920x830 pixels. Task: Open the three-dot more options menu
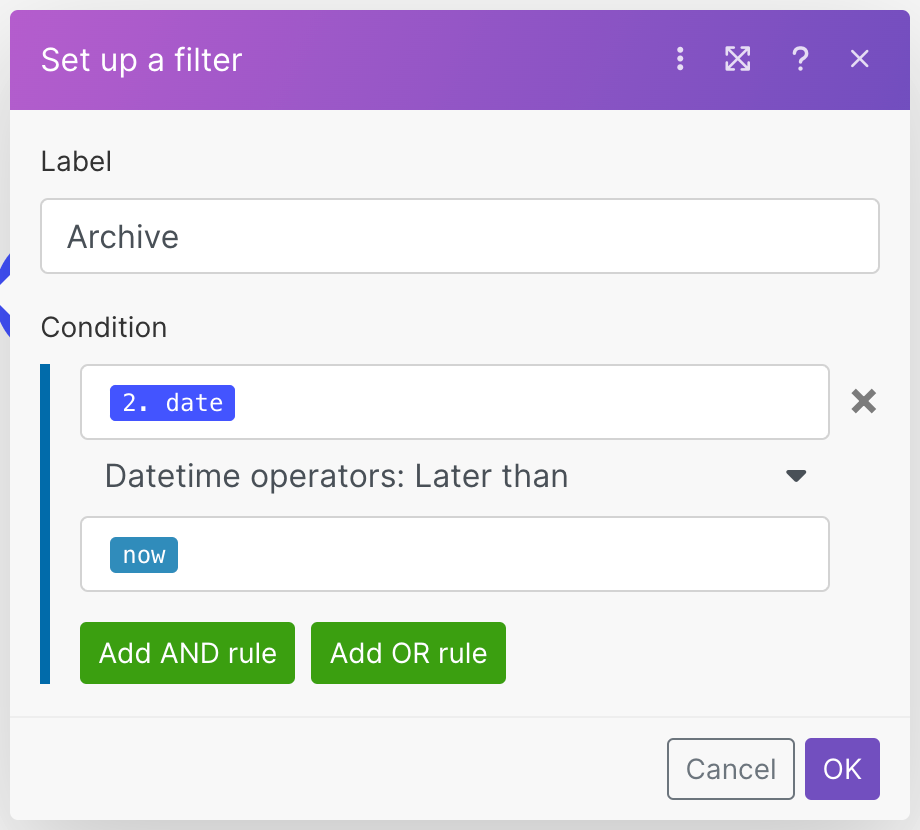tap(680, 60)
